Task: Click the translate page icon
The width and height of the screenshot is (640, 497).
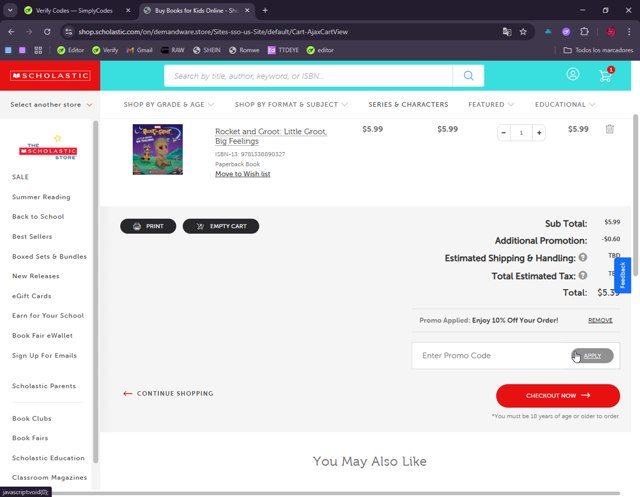Action: pyautogui.click(x=507, y=32)
